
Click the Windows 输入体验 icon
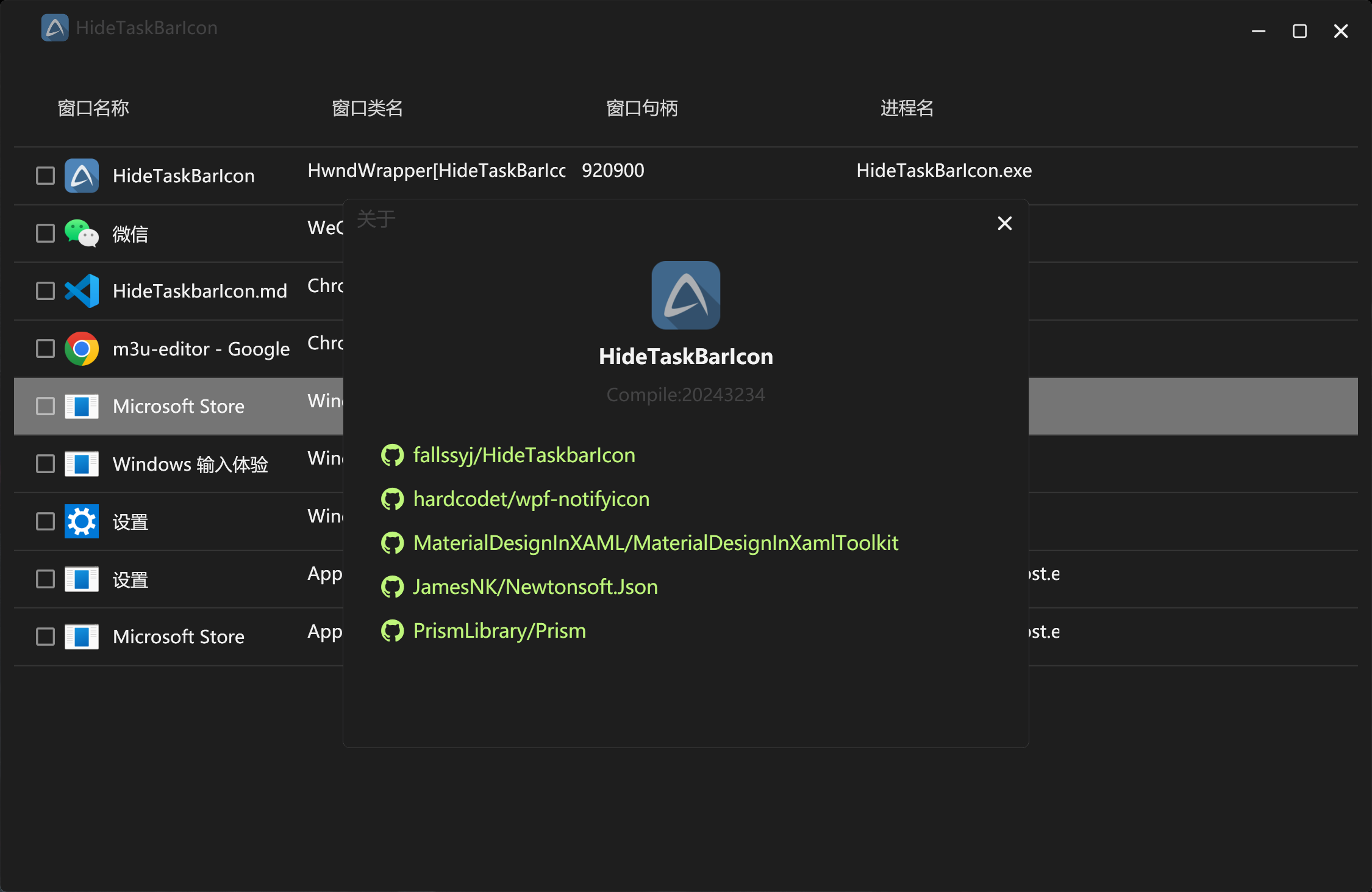point(81,464)
